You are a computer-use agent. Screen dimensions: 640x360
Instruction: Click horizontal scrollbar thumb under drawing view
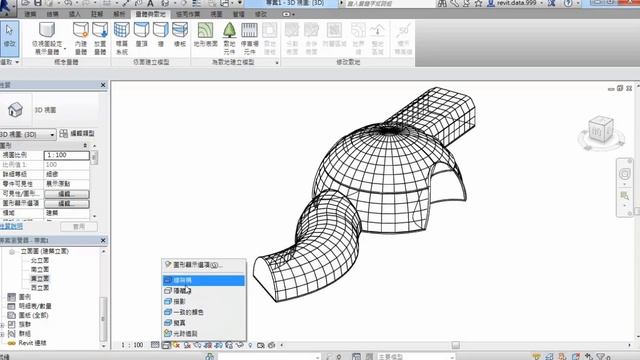pos(456,345)
